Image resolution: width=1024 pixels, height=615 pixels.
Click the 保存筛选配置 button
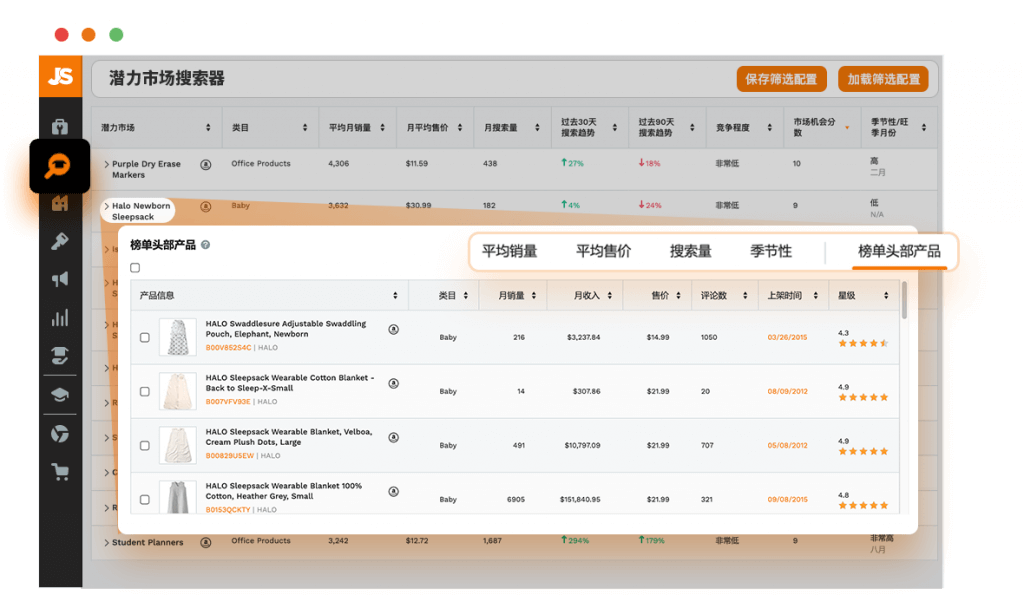click(x=782, y=79)
